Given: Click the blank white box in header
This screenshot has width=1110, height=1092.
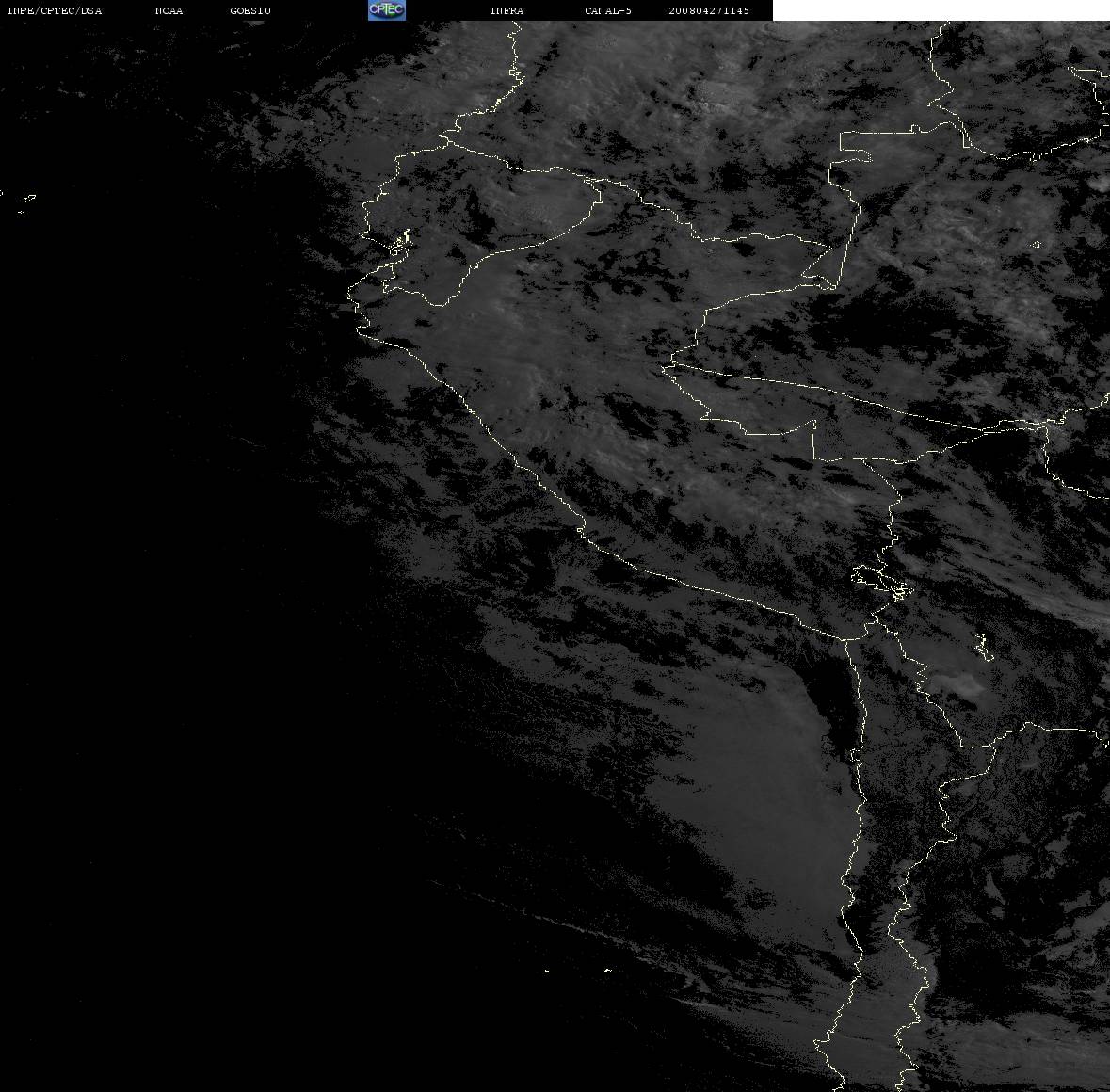Looking at the screenshot, I should tap(941, 10).
